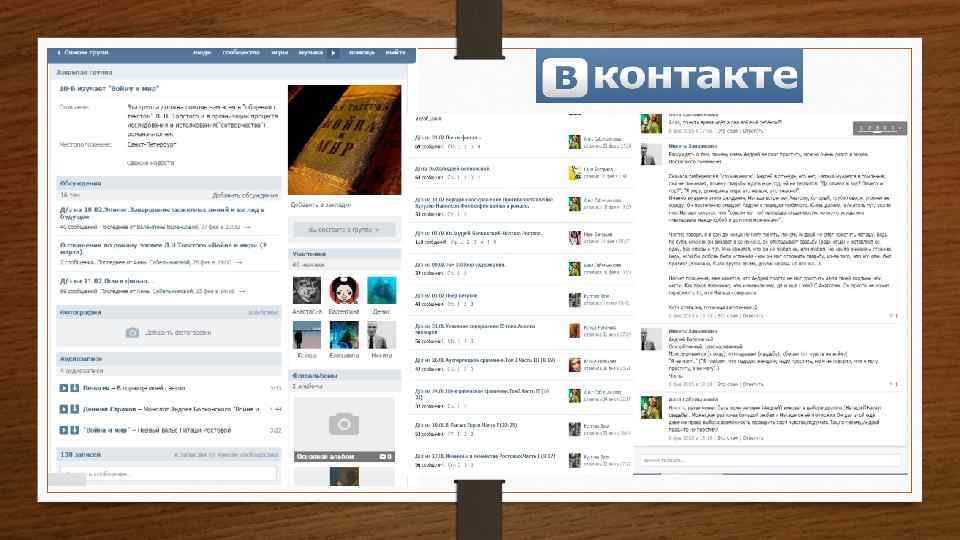Open member Валентина's cartoon avatar

(344, 290)
